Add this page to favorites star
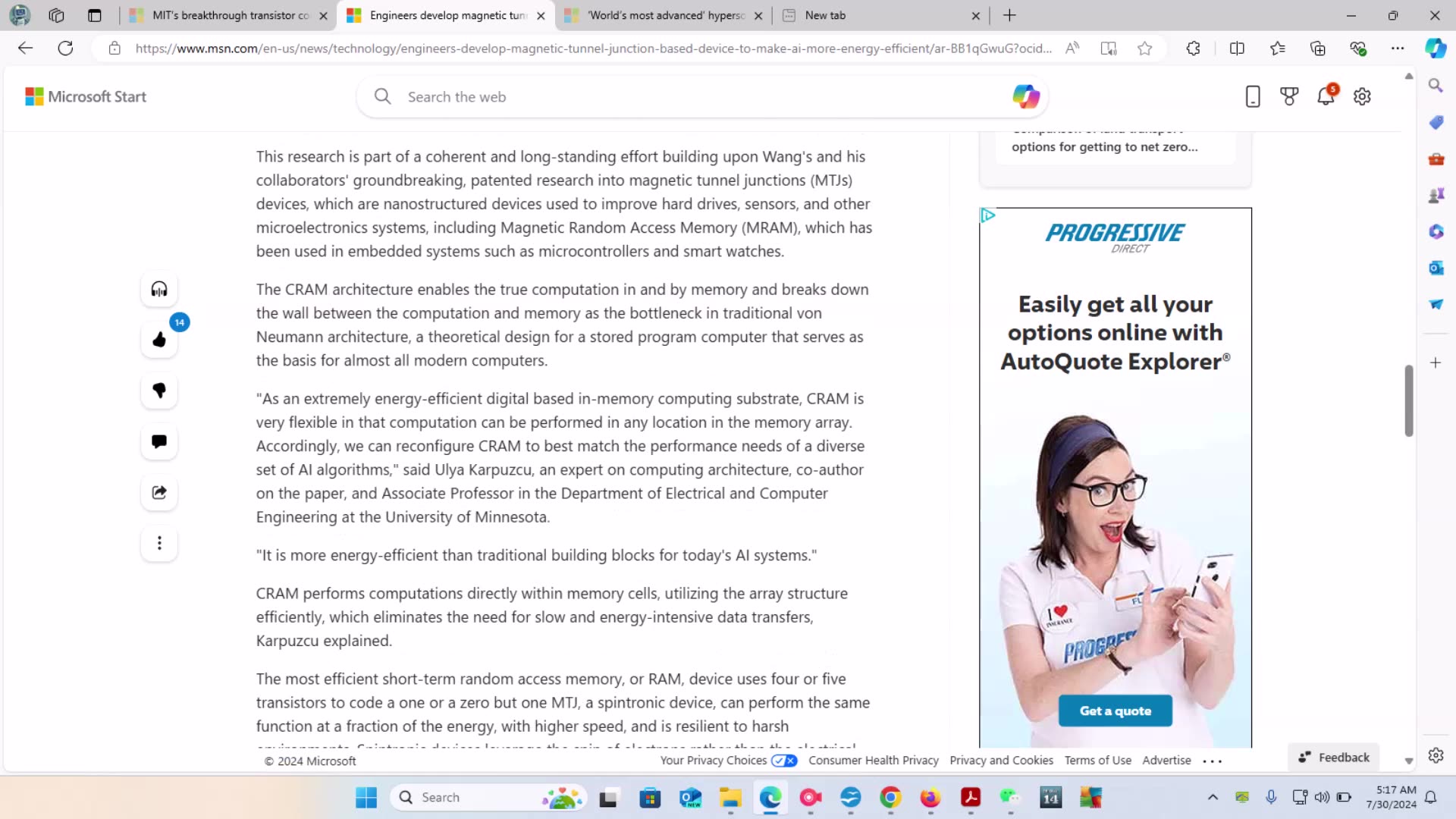The width and height of the screenshot is (1456, 819). tap(1144, 49)
